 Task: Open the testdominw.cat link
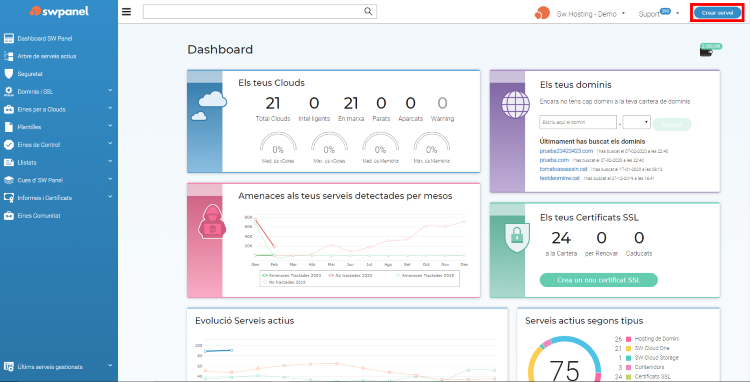(x=559, y=178)
